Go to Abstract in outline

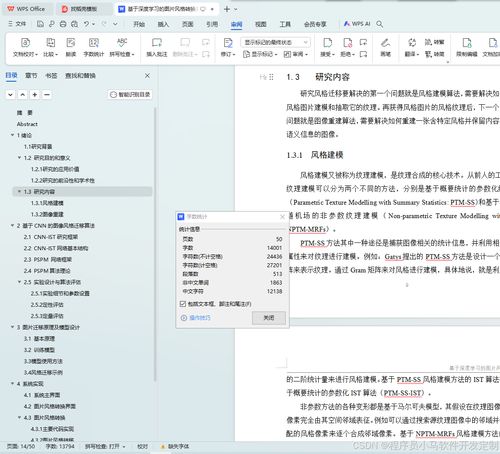point(27,124)
